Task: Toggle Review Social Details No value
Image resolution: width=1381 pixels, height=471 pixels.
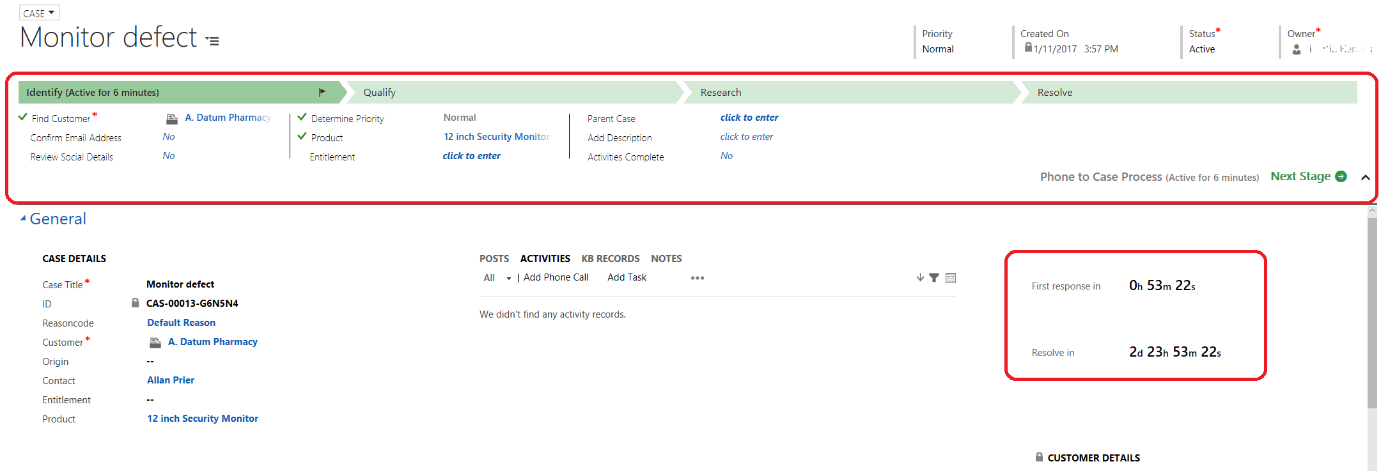Action: point(168,156)
